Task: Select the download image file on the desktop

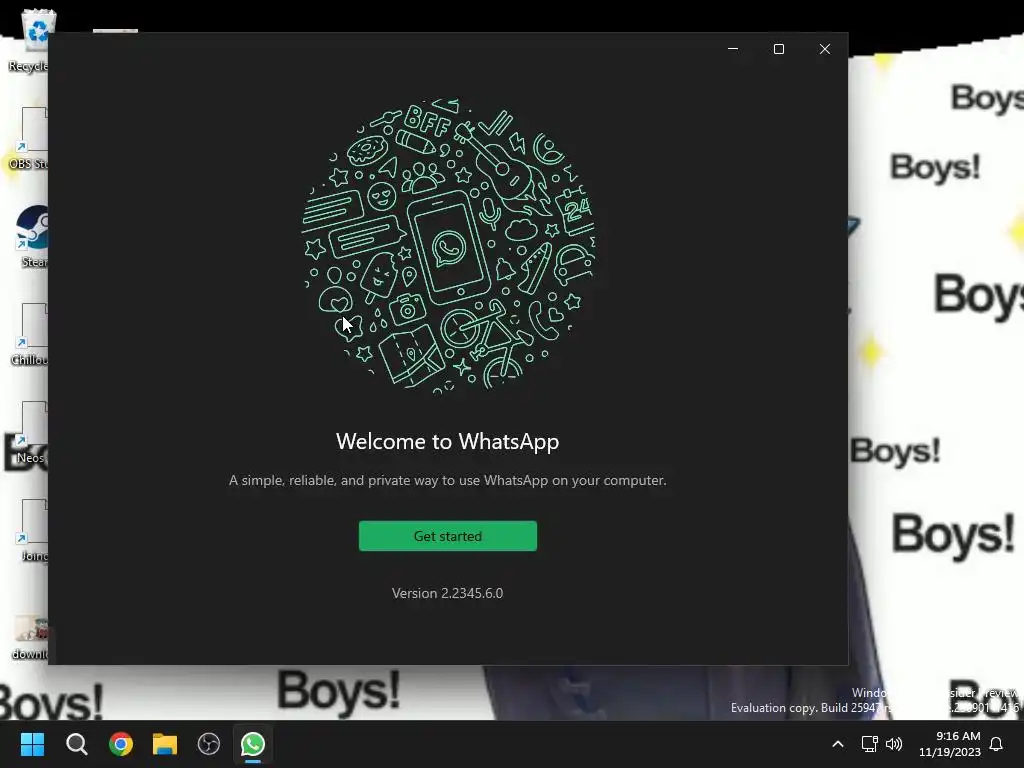Action: [30, 637]
